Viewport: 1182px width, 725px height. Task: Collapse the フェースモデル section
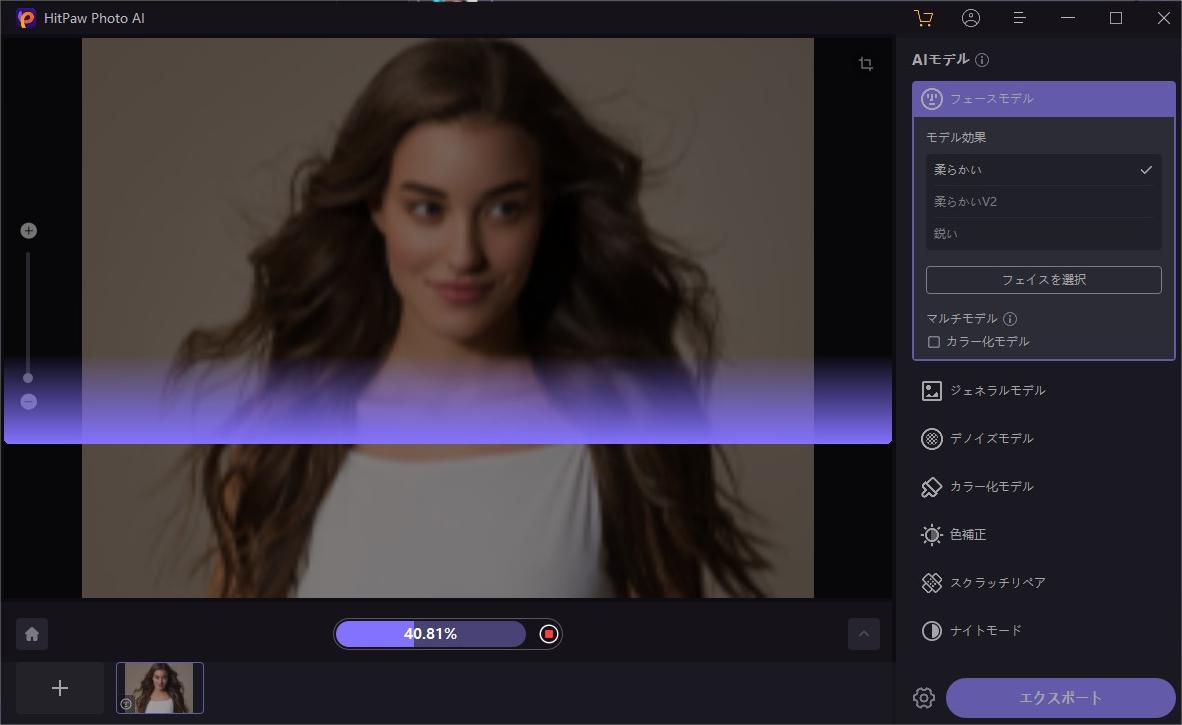pos(1043,99)
